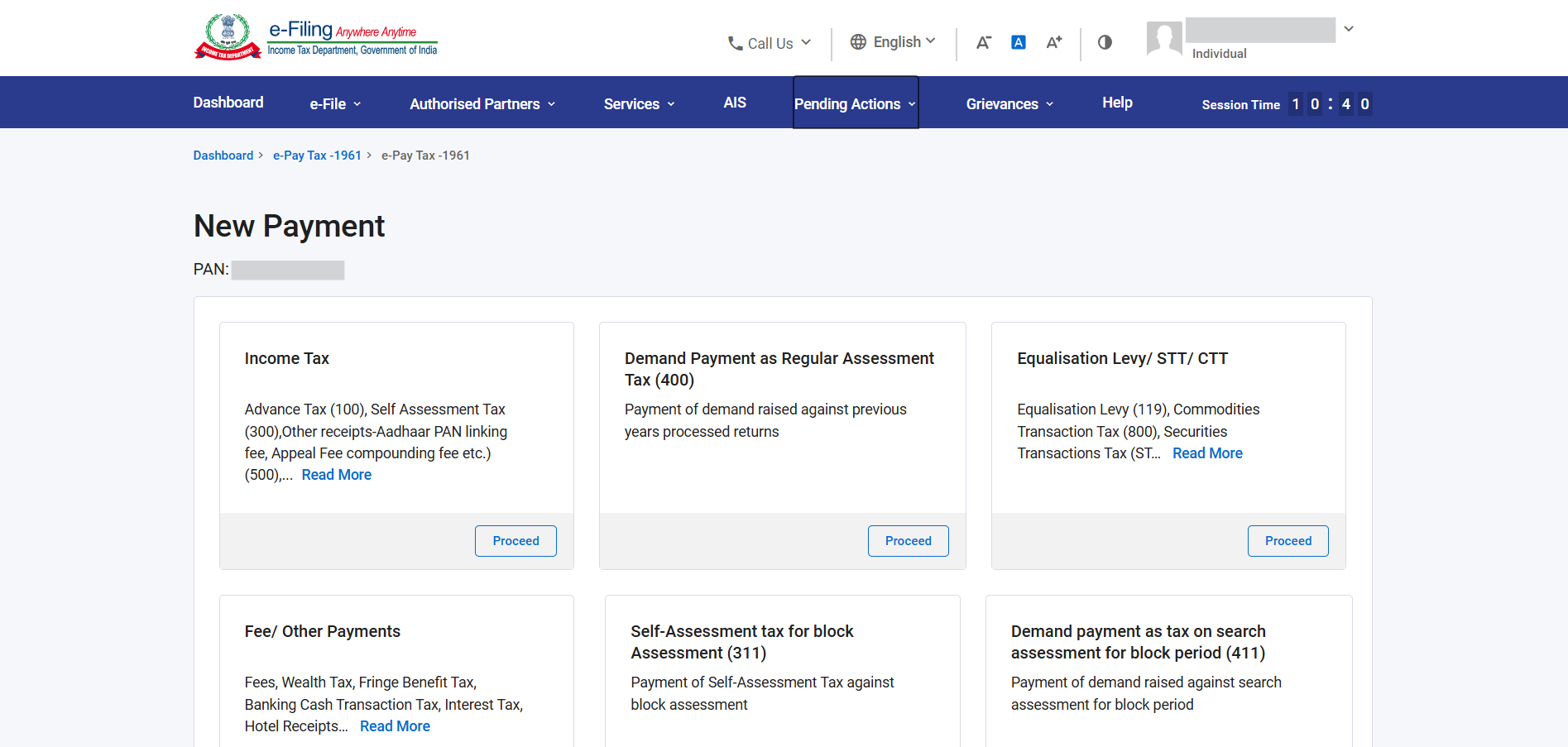Open the Call Us phone dropdown
The height and width of the screenshot is (747, 1568).
pos(770,43)
